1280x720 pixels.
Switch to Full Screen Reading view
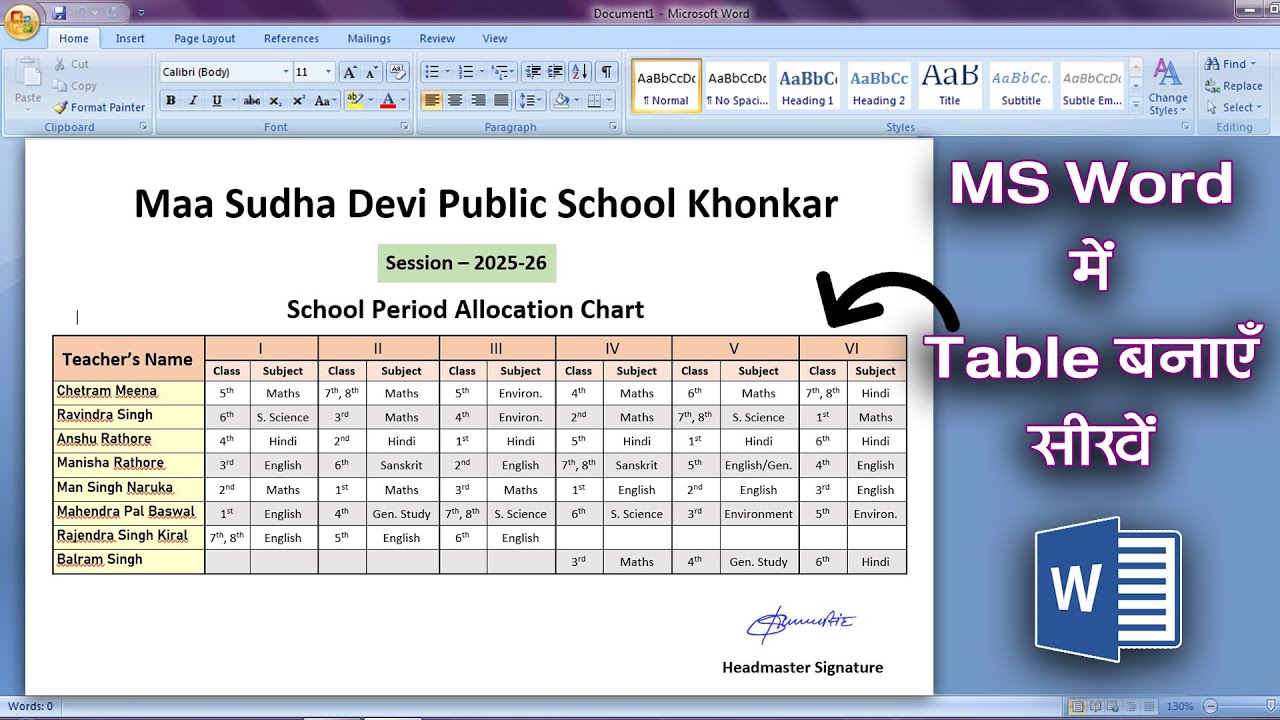[1095, 706]
